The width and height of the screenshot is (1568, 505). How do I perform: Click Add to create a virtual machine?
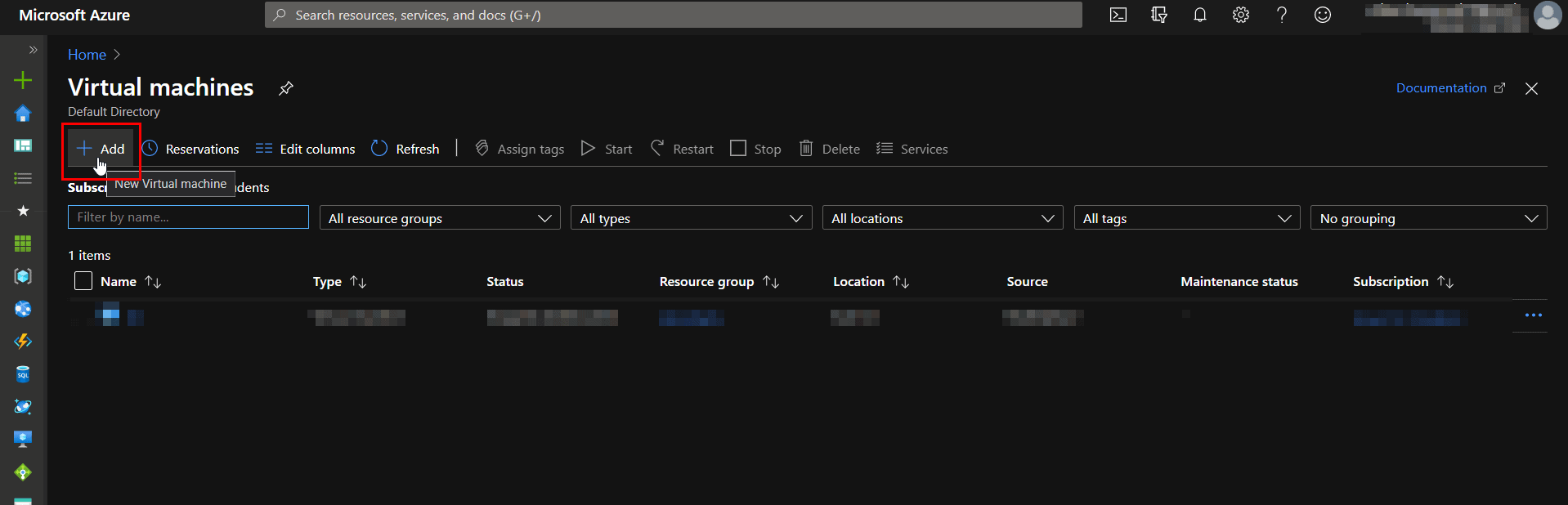(101, 149)
